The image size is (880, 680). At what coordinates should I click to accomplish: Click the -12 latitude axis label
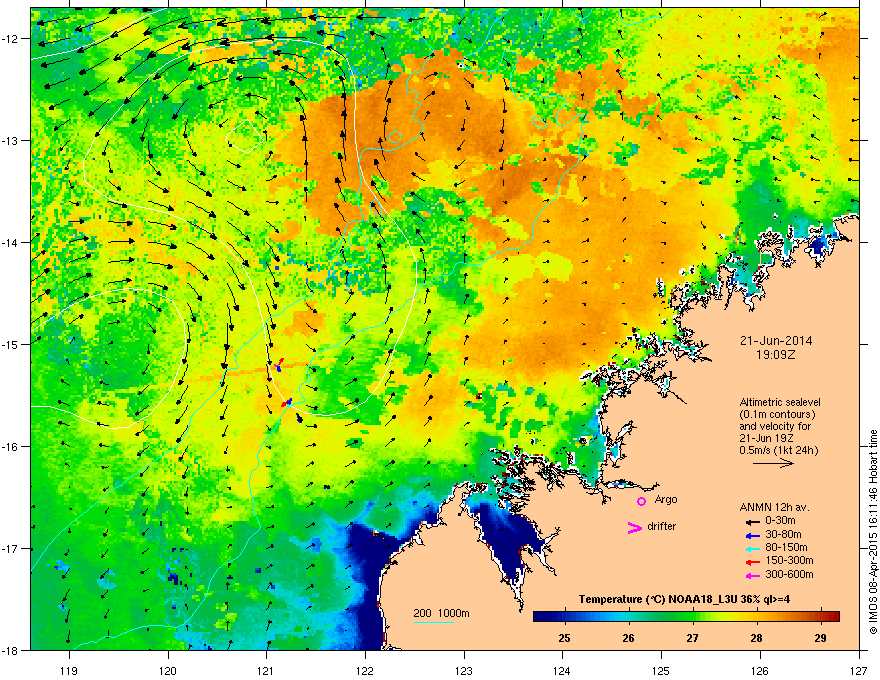pyautogui.click(x=11, y=39)
